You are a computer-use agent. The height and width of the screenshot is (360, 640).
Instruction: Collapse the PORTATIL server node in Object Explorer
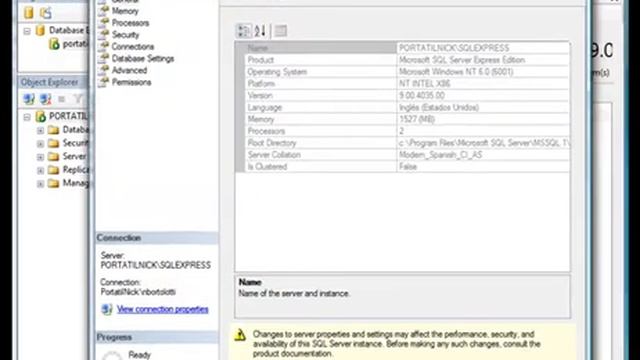[x=27, y=117]
